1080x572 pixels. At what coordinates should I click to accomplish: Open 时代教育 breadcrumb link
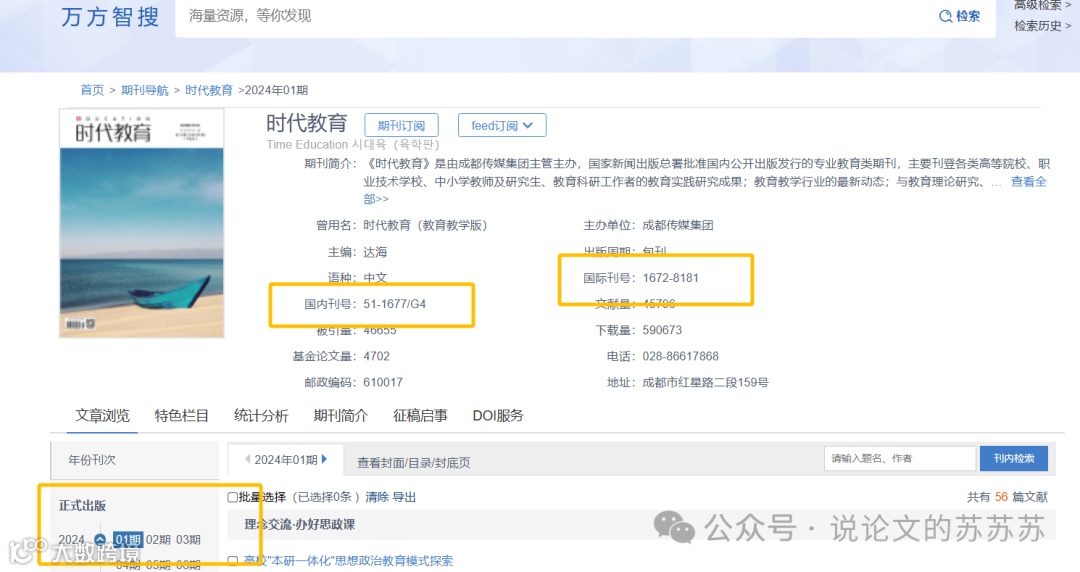point(209,90)
